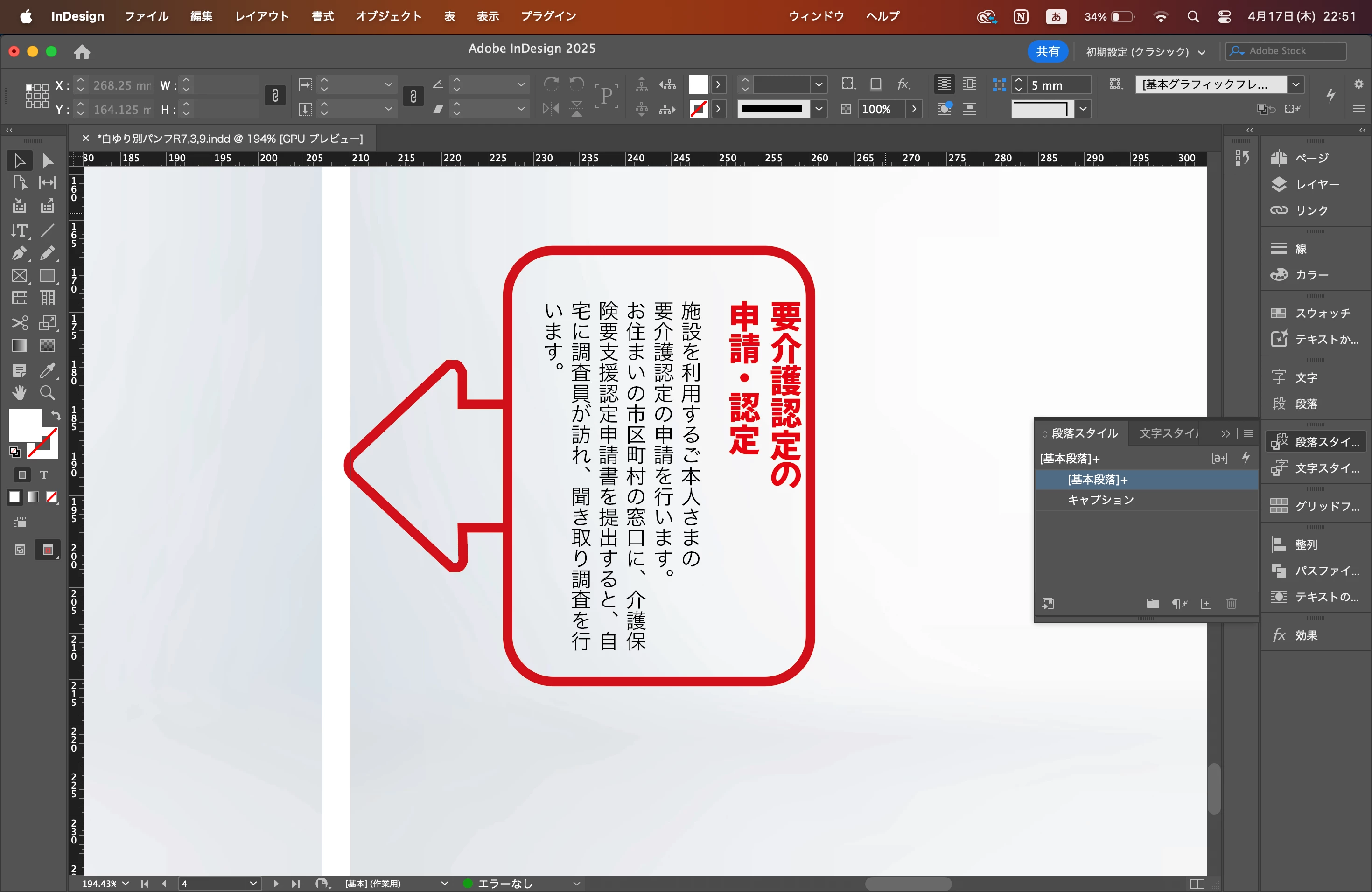The image size is (1372, 892).
Task: Click the 共有 share button
Action: pos(1047,51)
